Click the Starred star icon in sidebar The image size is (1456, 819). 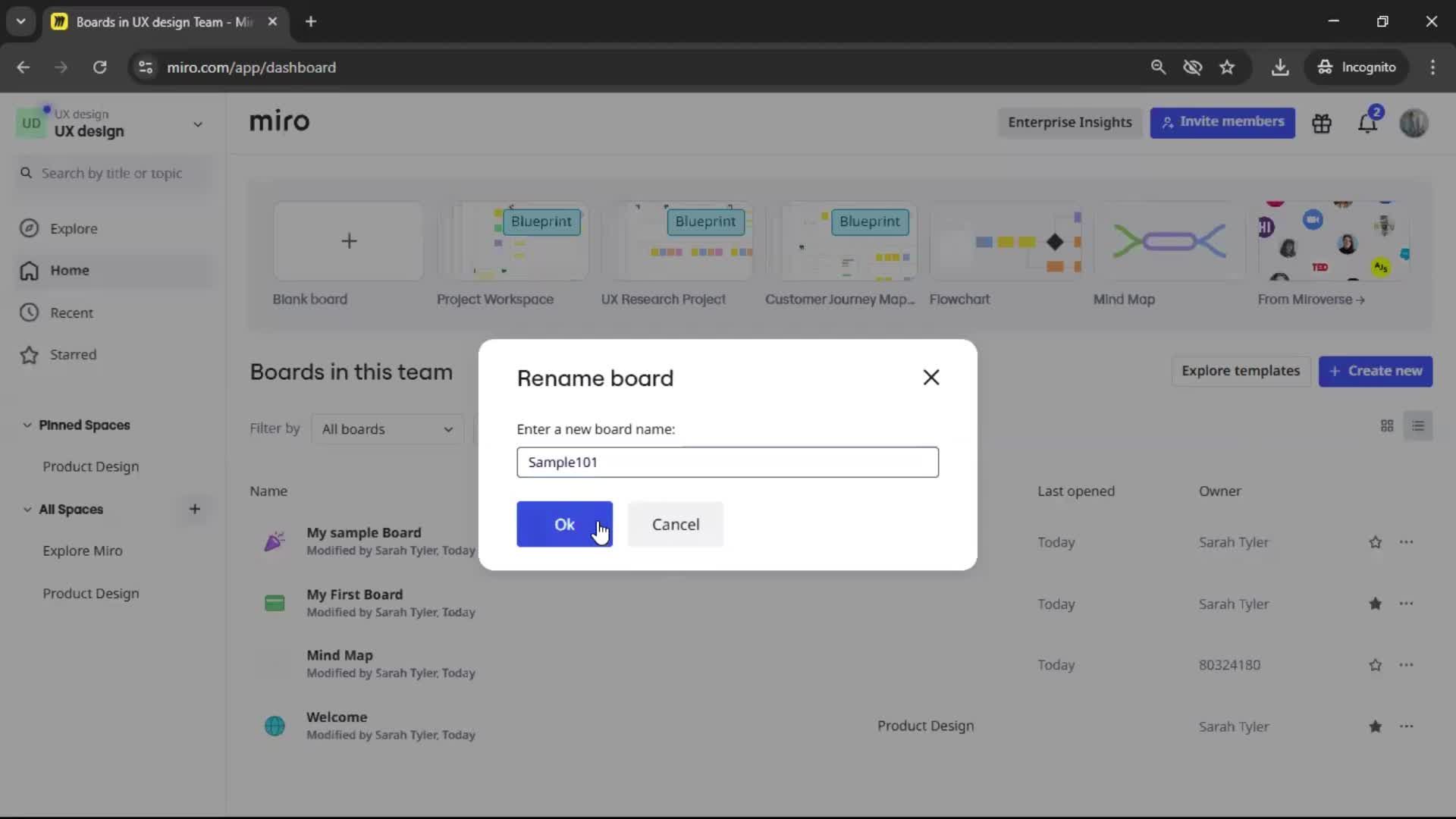pos(29,354)
